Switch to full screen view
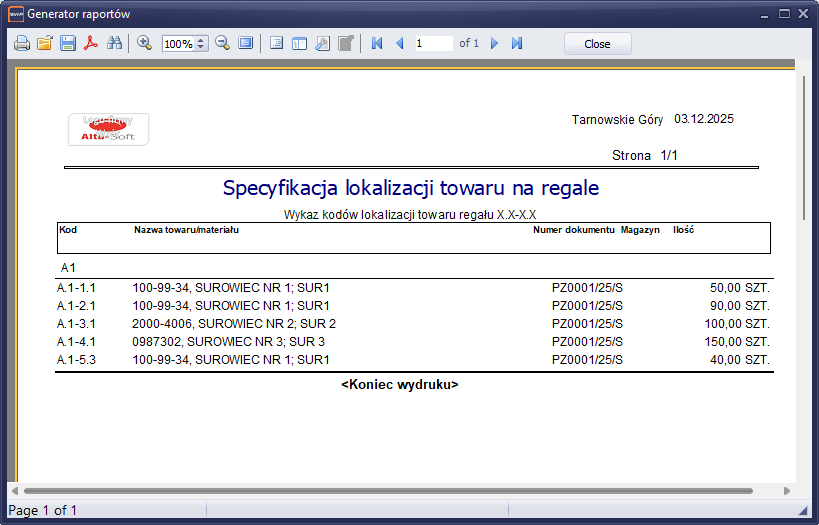Viewport: 819px width, 525px height. (x=245, y=44)
